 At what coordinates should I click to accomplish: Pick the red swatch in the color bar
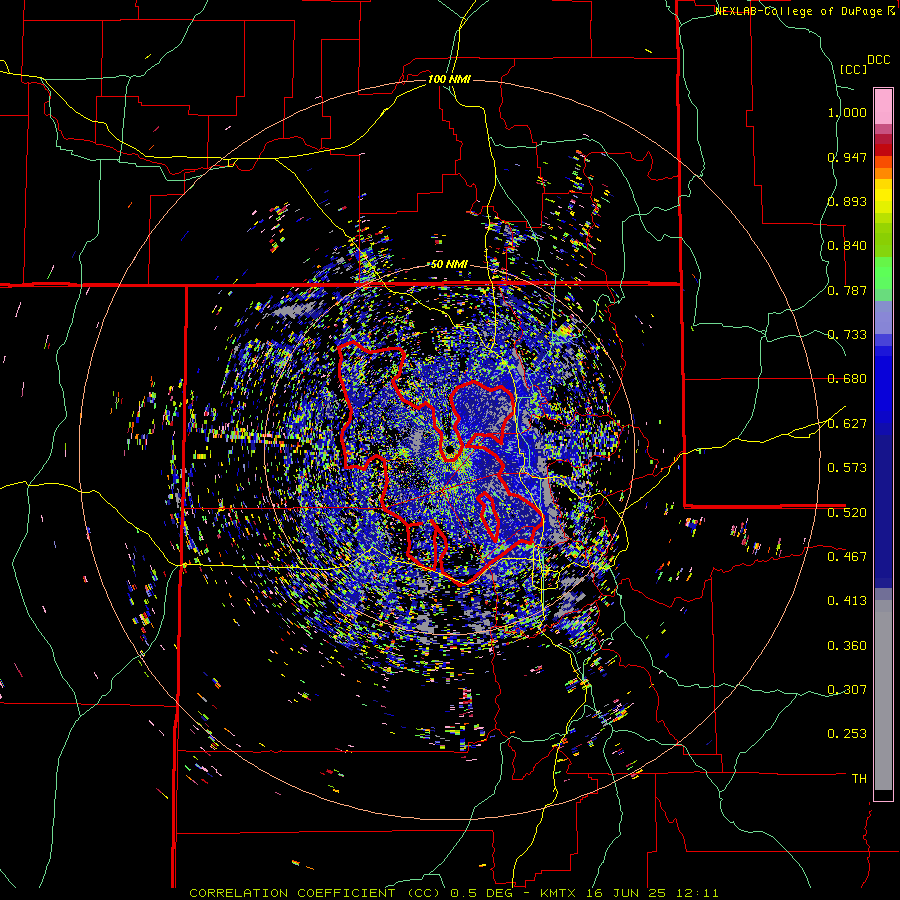(883, 150)
